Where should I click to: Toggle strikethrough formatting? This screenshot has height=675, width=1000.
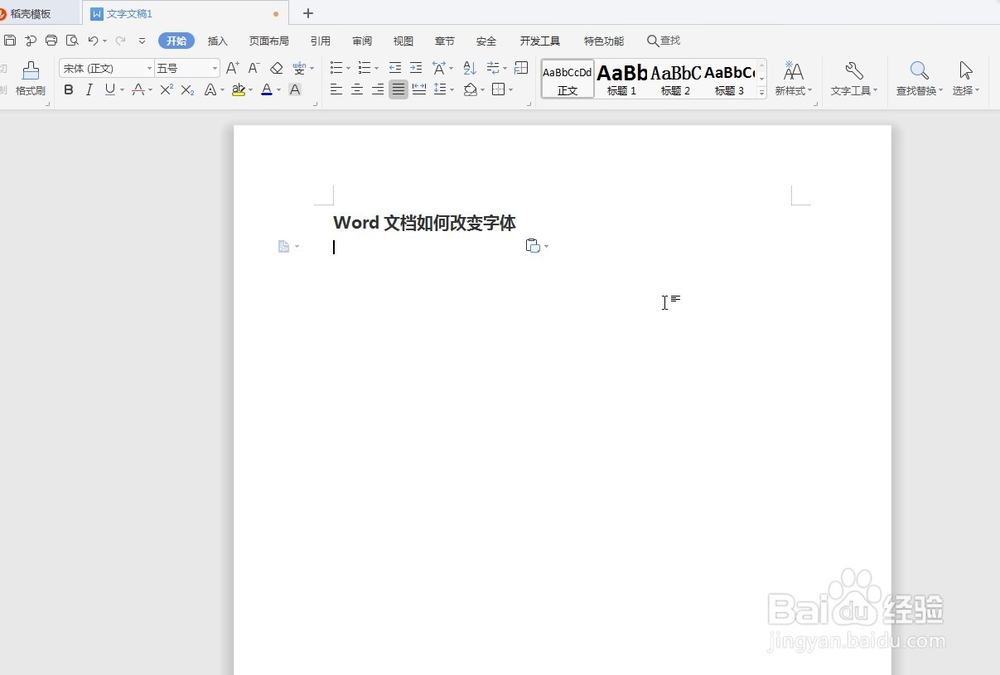click(x=138, y=90)
